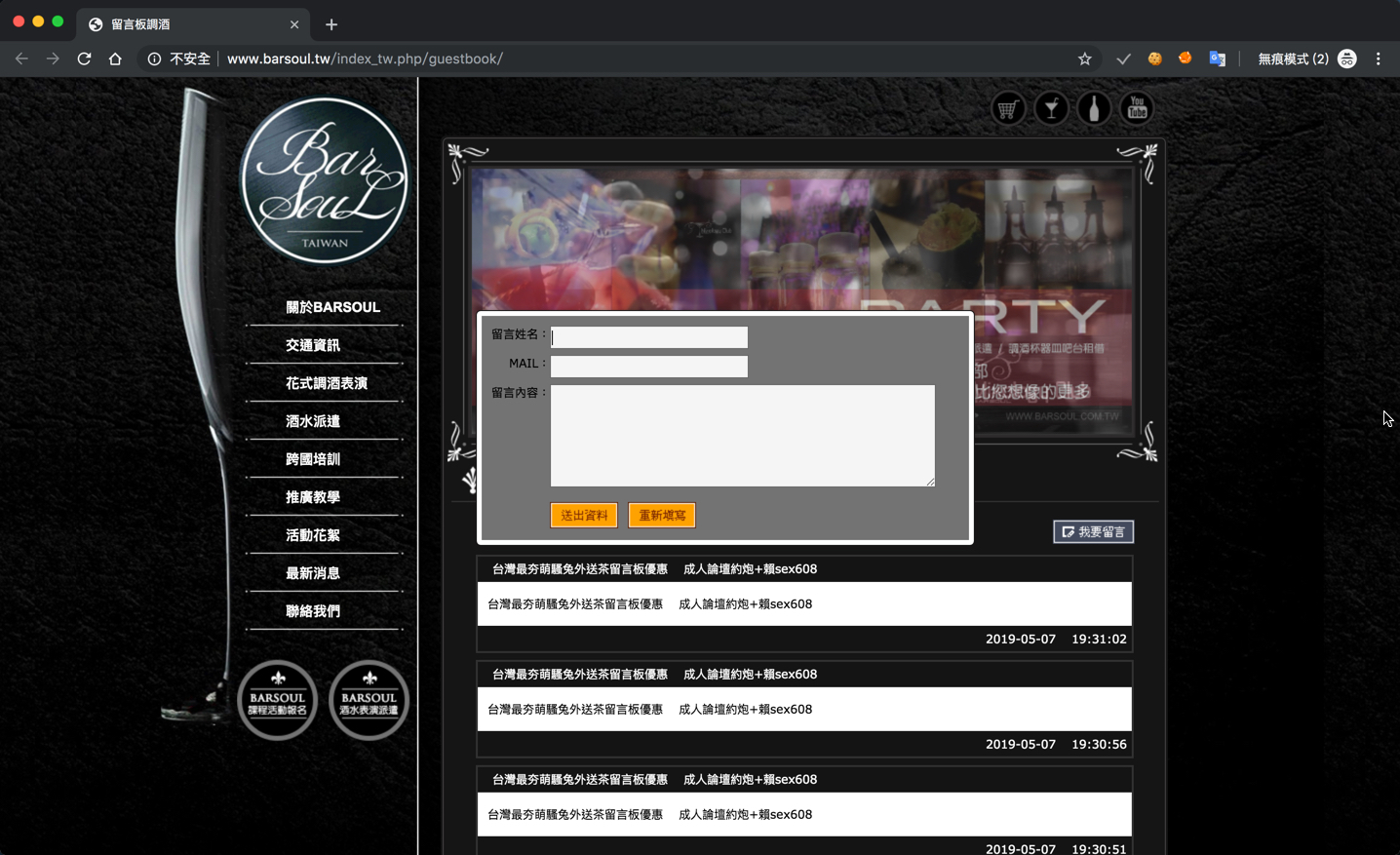Open the Google Translate extension icon
The width and height of the screenshot is (1400, 855).
click(x=1217, y=58)
